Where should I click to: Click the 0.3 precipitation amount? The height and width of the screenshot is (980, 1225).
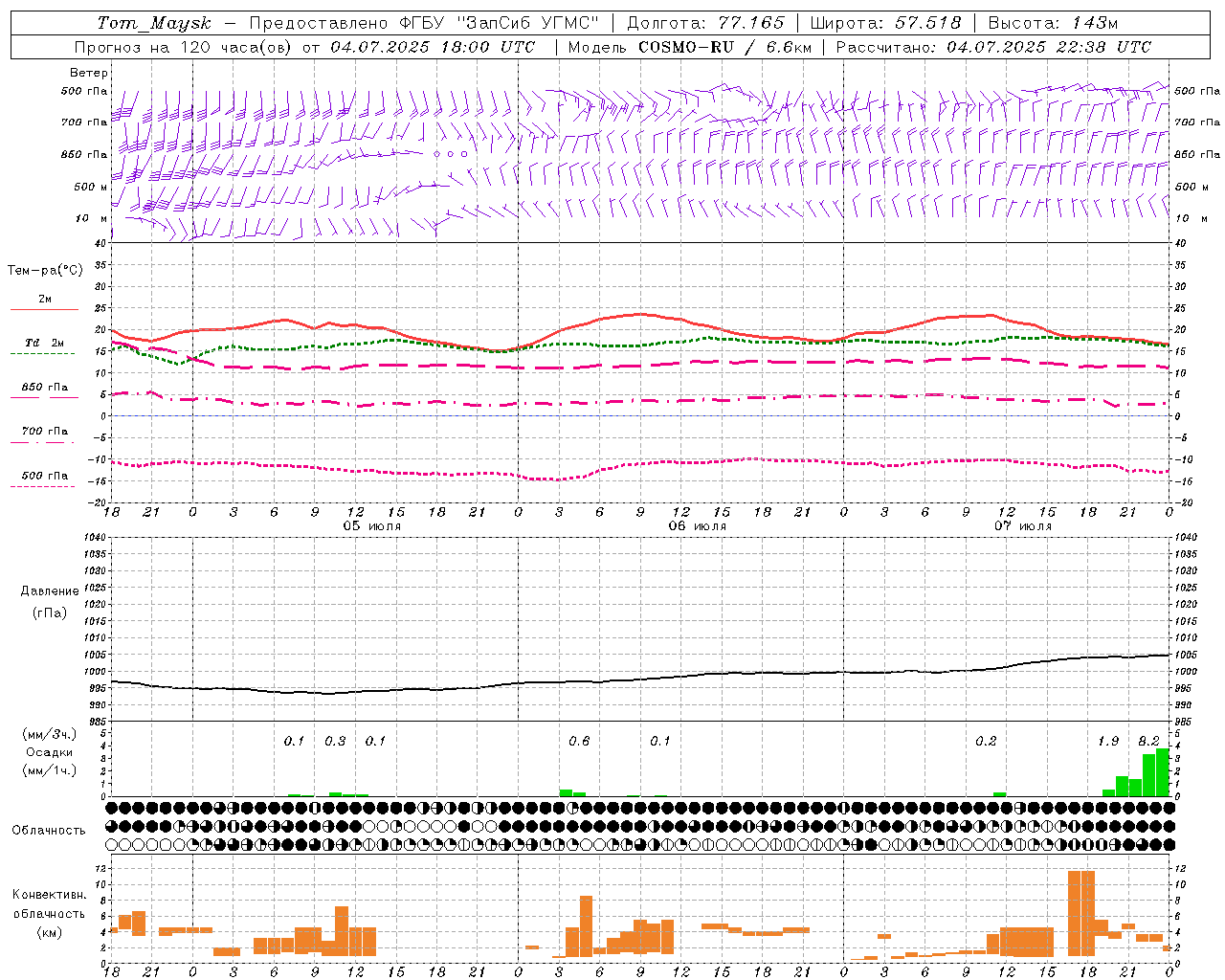335,741
